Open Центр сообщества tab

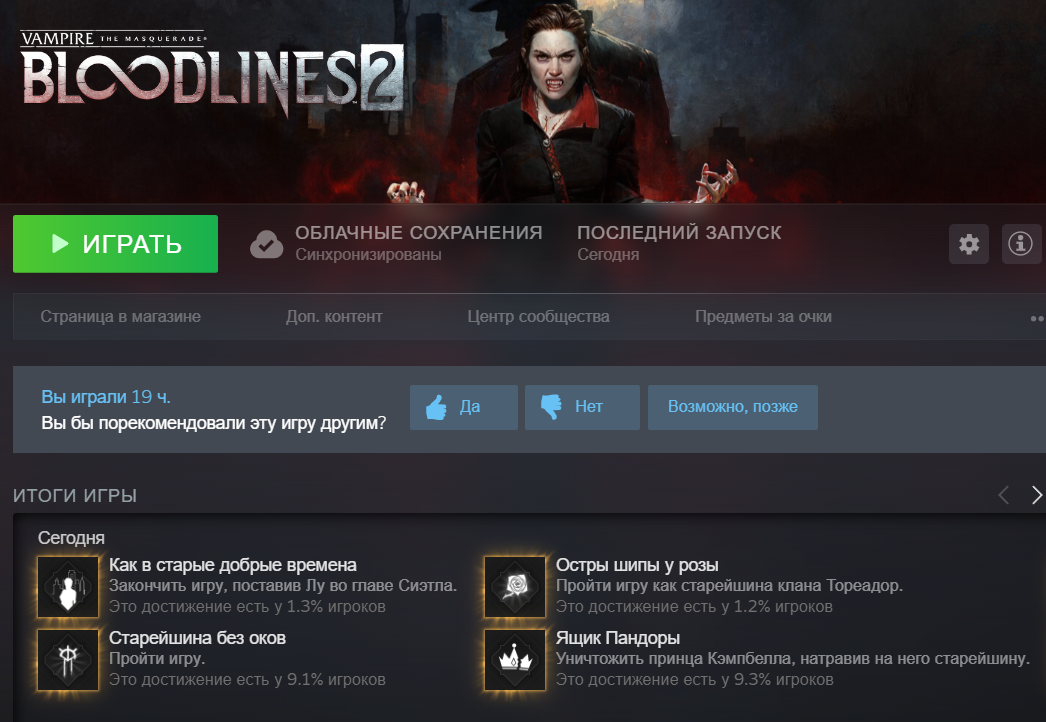[538, 316]
